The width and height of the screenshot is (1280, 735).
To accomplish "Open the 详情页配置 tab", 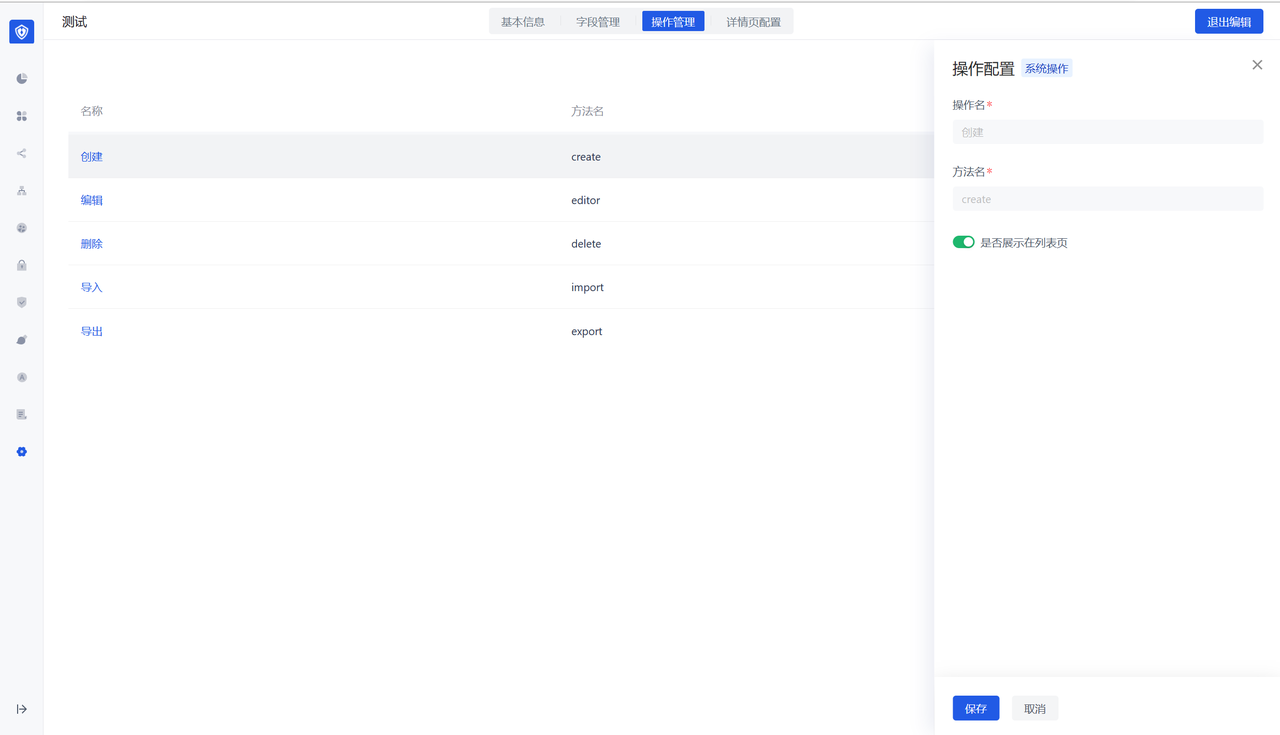I will click(x=753, y=22).
